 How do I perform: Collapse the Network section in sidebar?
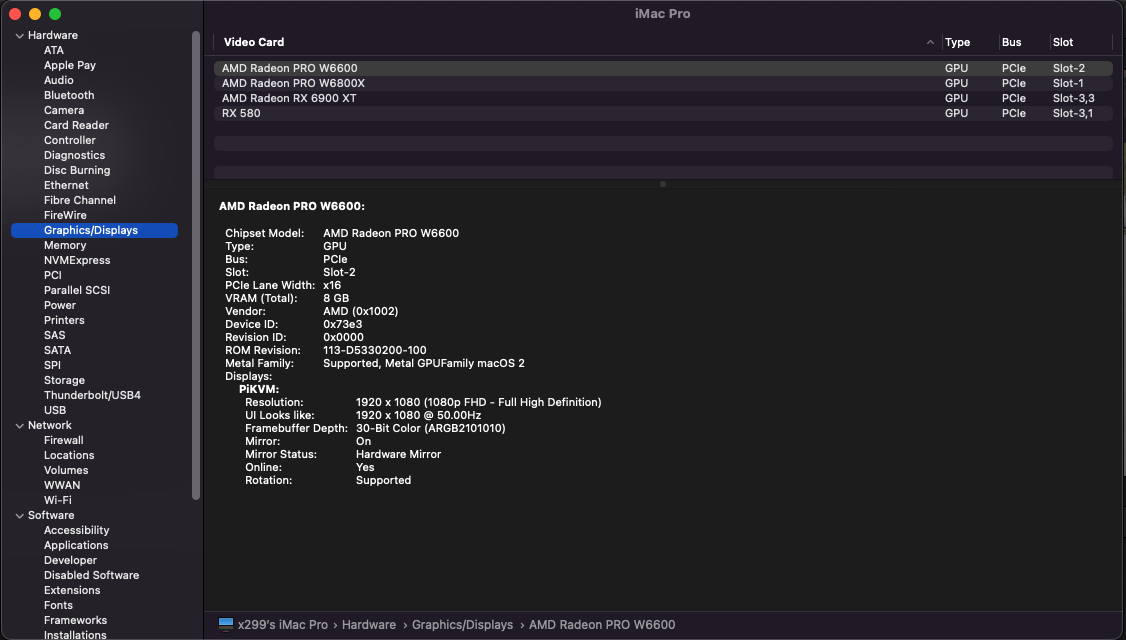pos(19,425)
